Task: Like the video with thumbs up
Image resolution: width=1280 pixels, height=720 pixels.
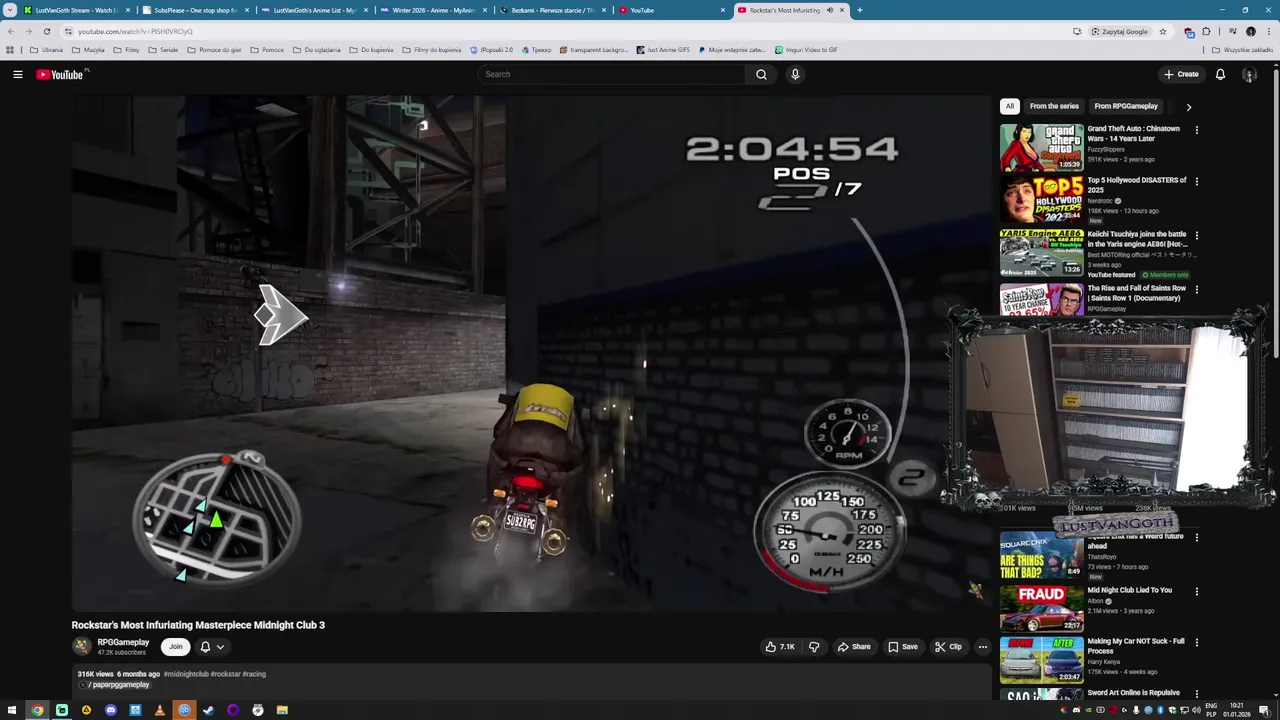Action: point(780,647)
